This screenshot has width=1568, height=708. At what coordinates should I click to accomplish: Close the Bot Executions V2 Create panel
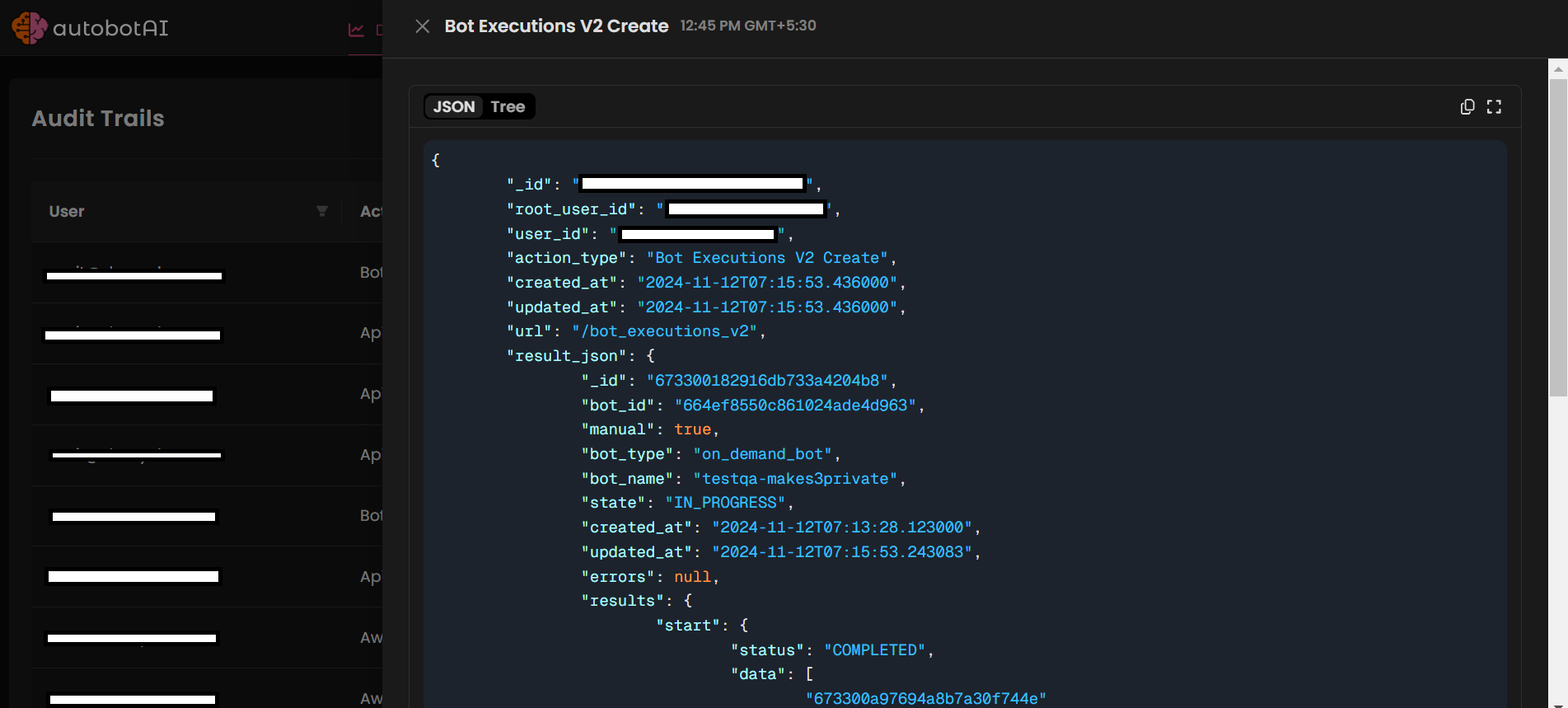(423, 26)
